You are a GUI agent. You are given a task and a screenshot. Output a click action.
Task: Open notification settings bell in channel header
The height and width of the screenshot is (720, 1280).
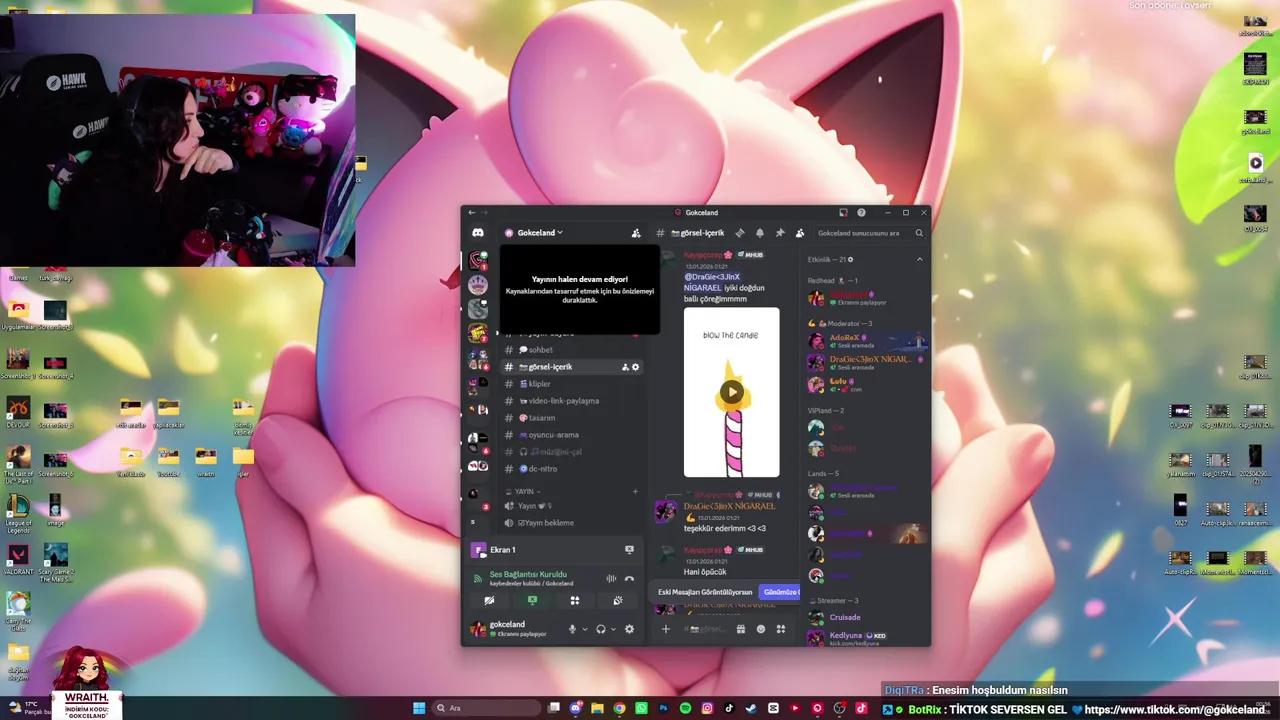coord(760,233)
